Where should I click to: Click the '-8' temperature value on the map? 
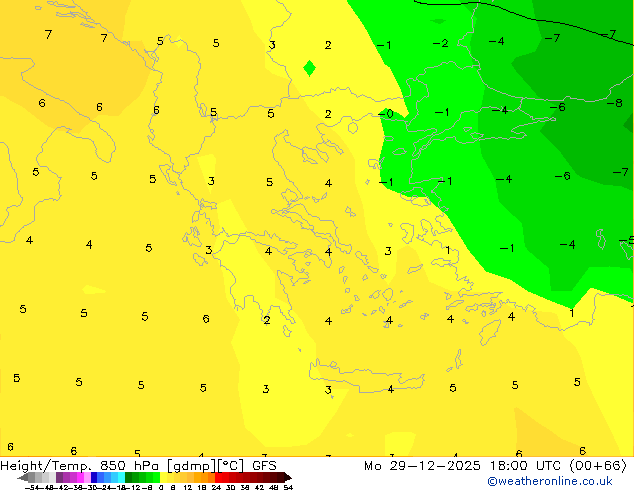coord(615,103)
